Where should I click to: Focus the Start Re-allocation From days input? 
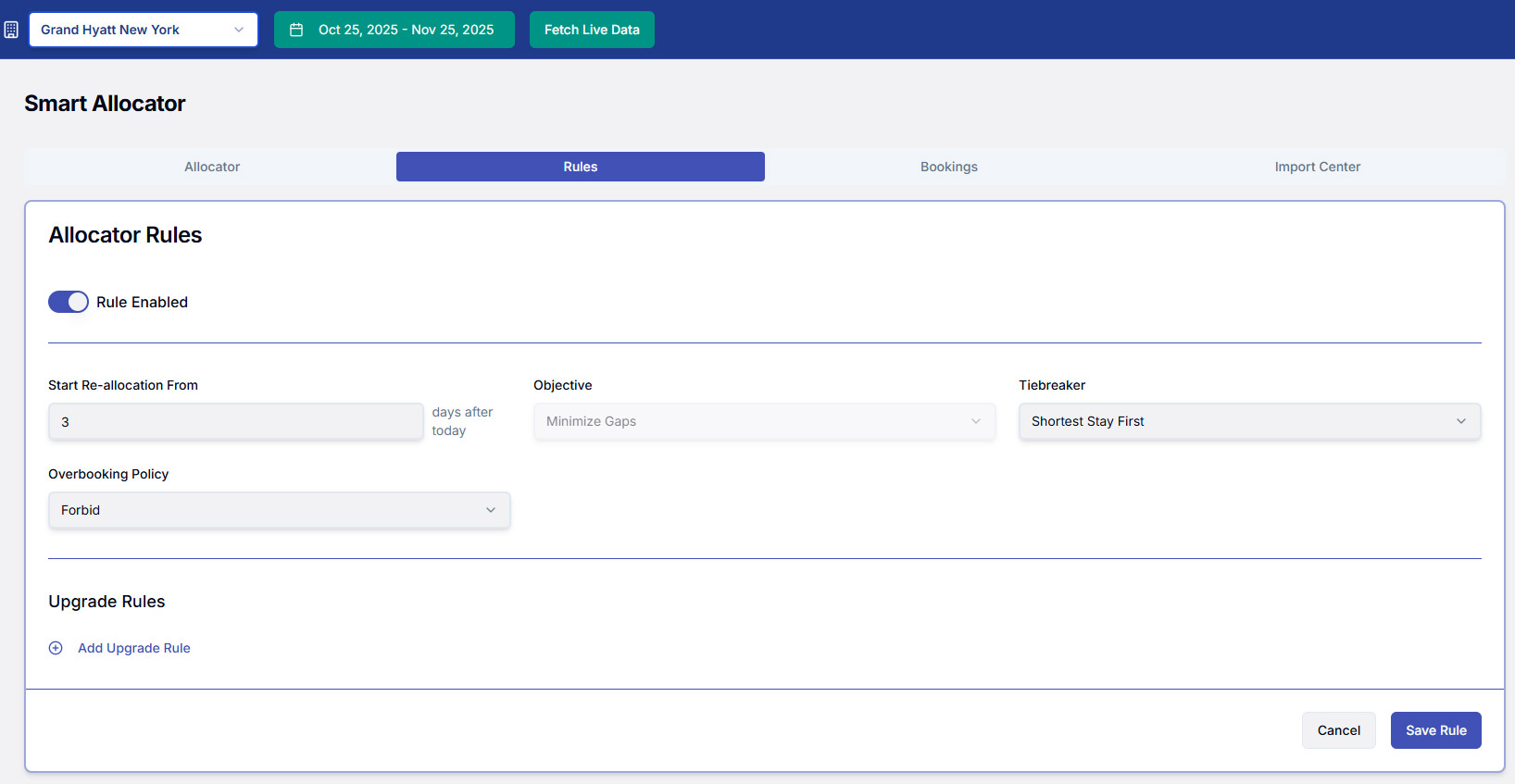click(x=235, y=421)
